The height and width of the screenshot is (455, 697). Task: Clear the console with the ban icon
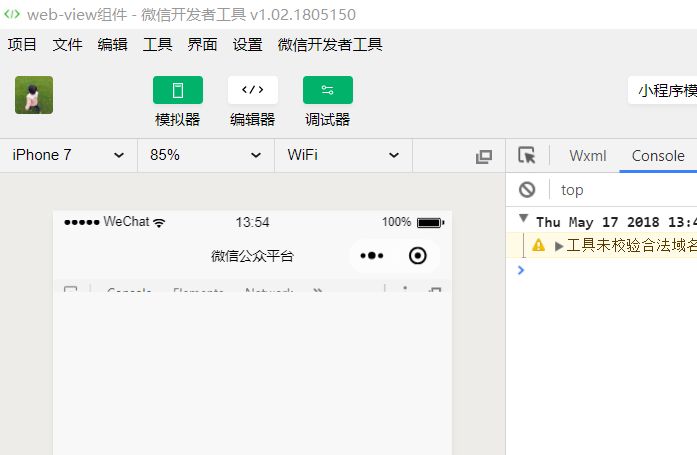pos(527,190)
